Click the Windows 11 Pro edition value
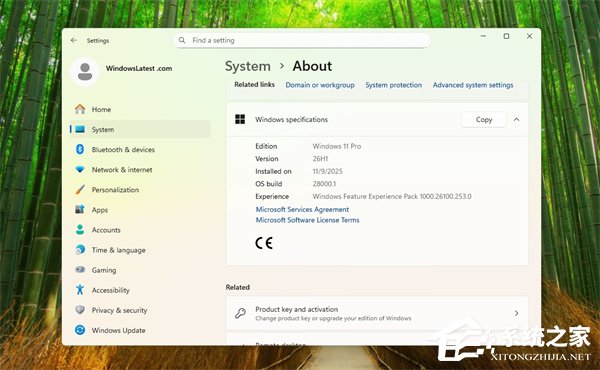600x370 pixels. [337, 146]
